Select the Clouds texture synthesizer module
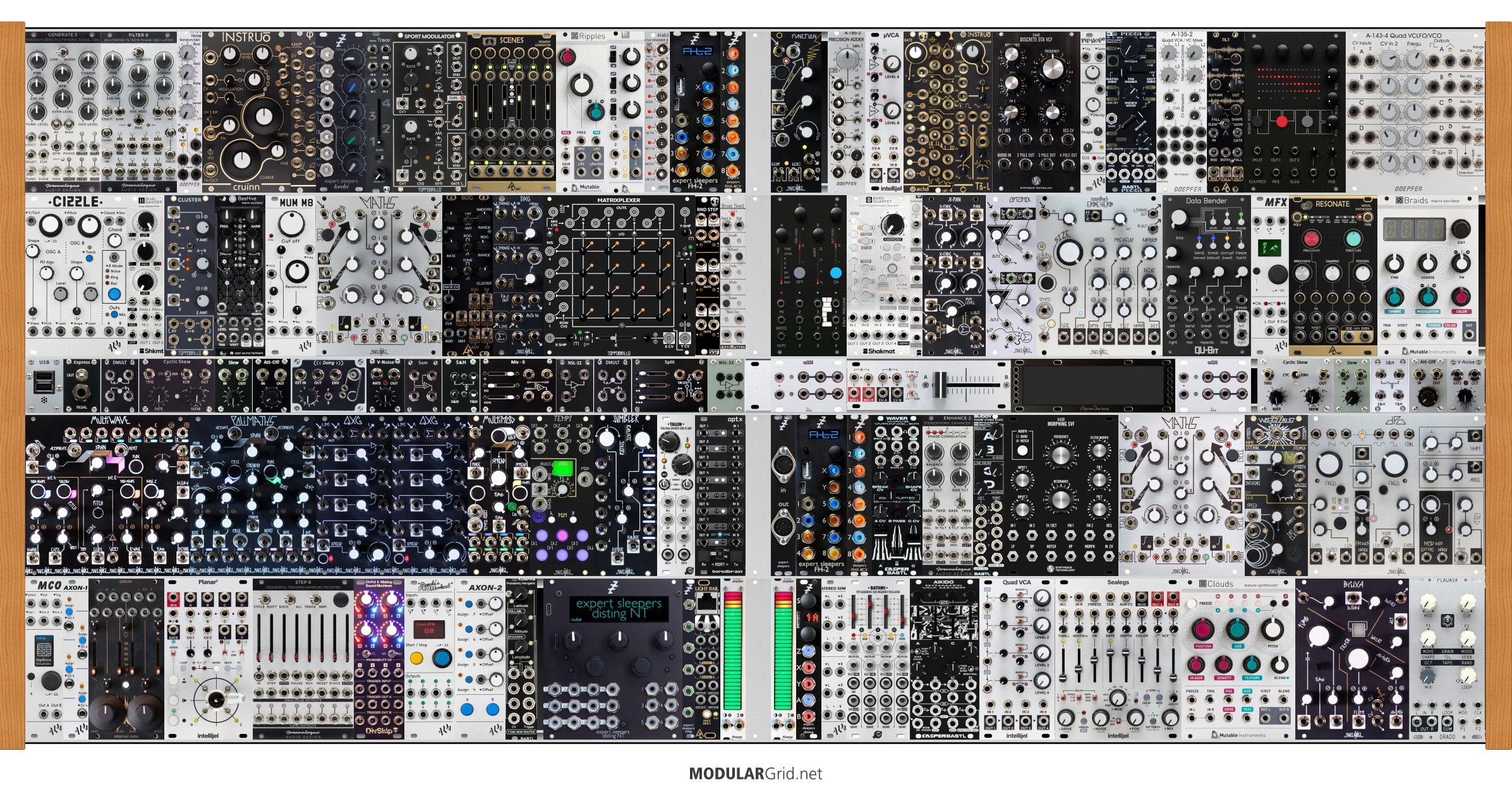1512x787 pixels. [x=1238, y=658]
